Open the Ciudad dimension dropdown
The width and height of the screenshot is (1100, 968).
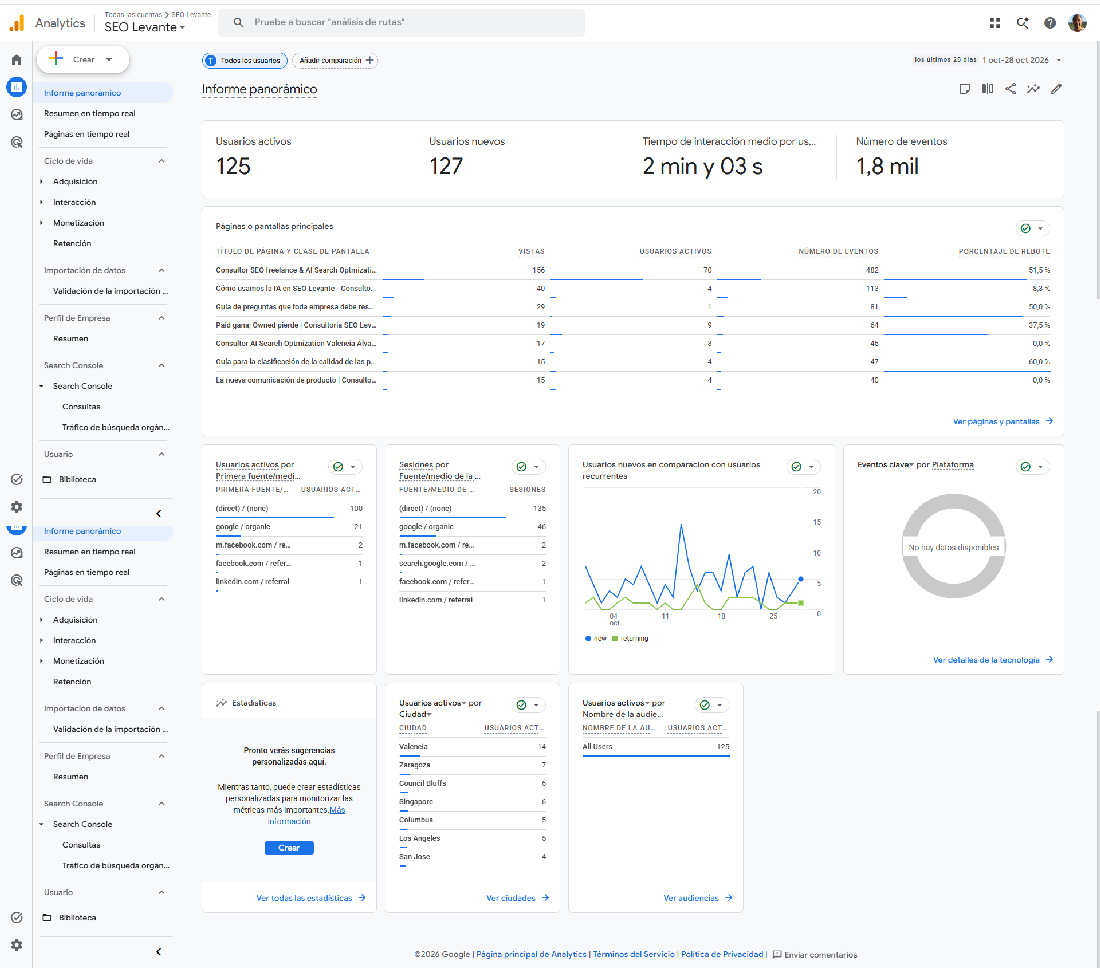click(415, 714)
